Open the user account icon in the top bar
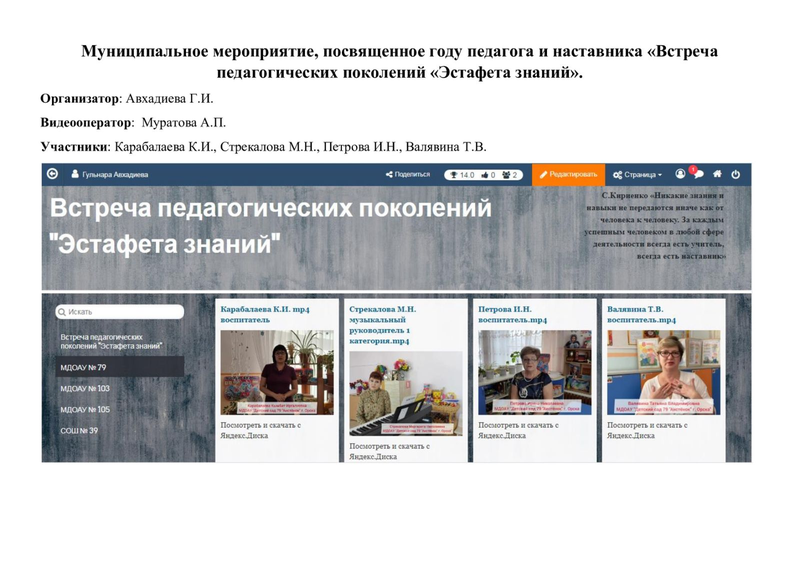This screenshot has width=800, height=566. (681, 174)
